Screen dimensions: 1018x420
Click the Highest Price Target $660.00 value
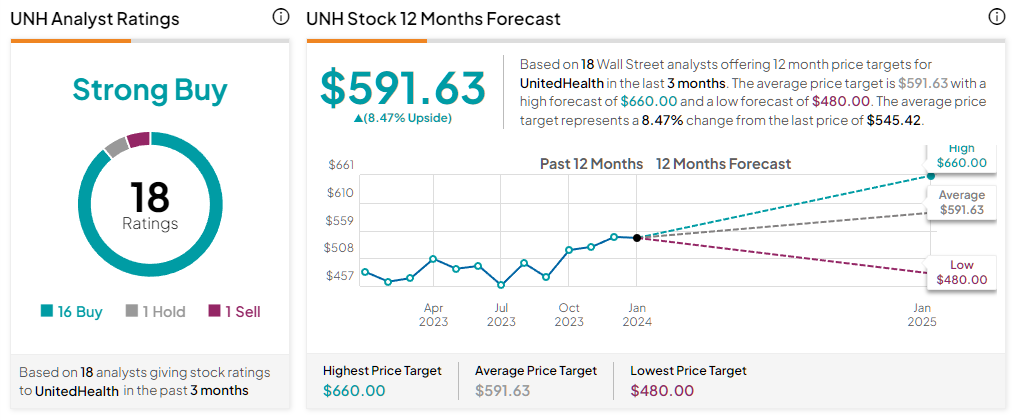pyautogui.click(x=354, y=390)
